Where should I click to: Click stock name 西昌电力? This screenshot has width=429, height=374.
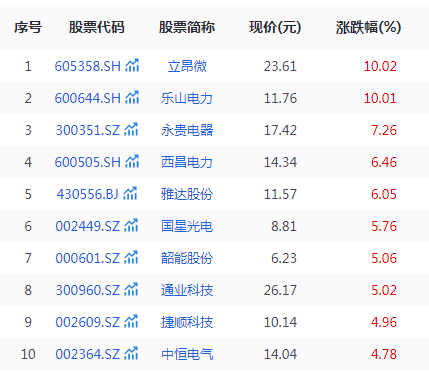[187, 162]
